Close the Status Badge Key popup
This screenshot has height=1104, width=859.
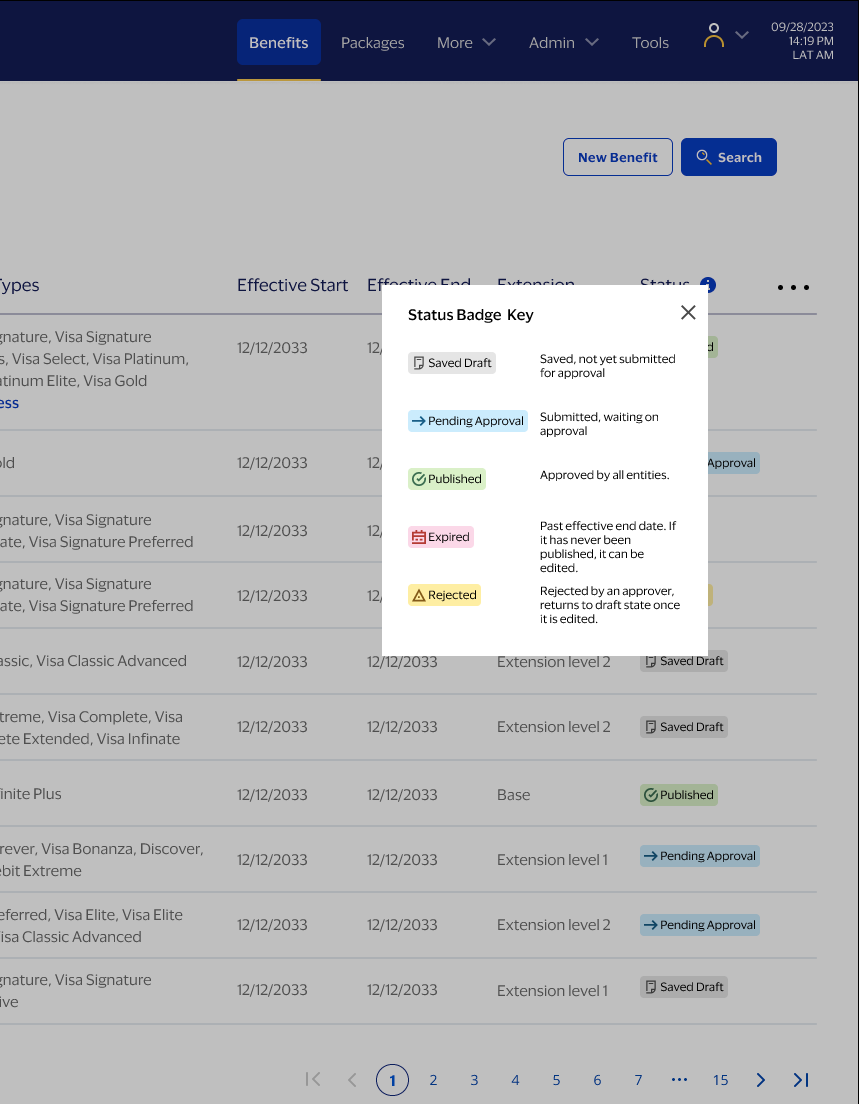coord(688,313)
